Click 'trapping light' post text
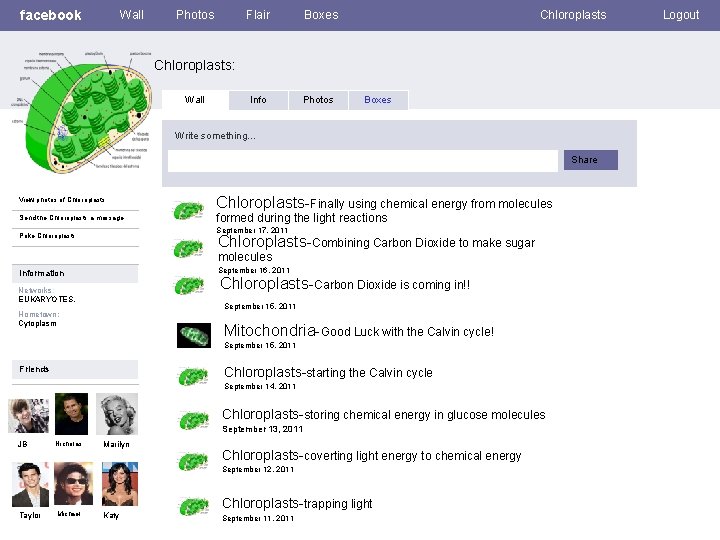The image size is (720, 540). [338, 504]
